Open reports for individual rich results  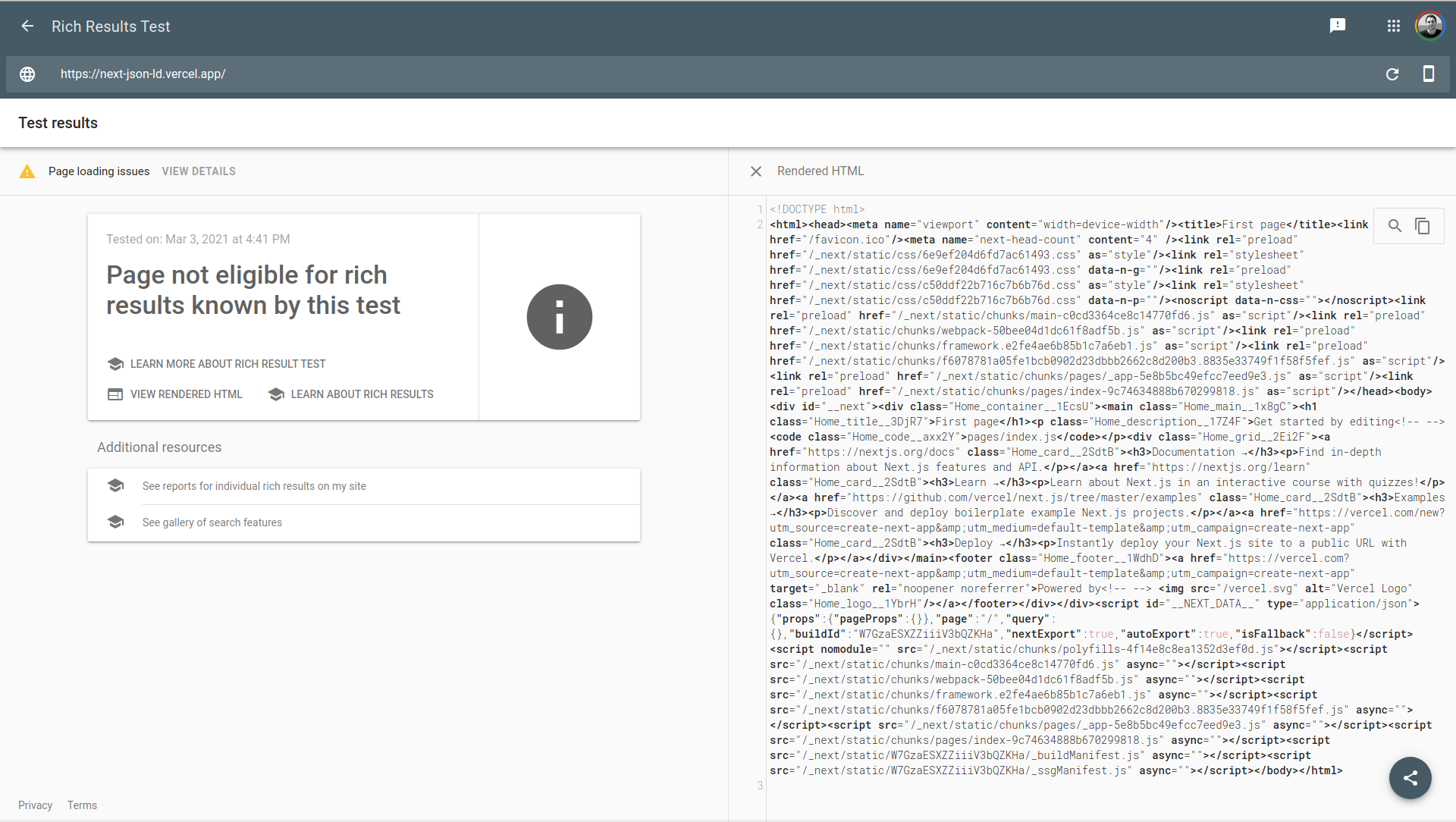point(254,486)
